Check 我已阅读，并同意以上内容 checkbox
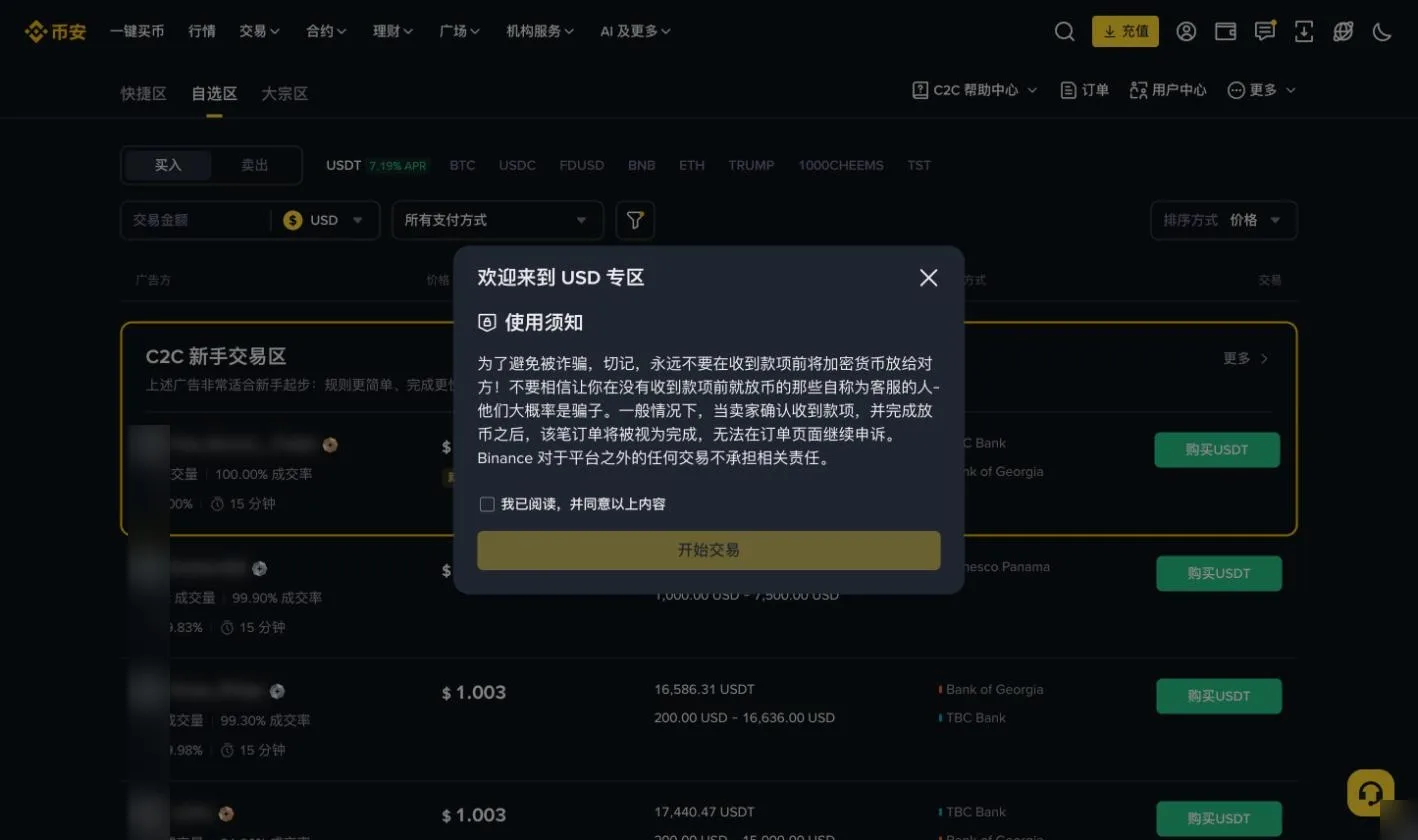Screen dimensions: 1418x840 (x=487, y=504)
